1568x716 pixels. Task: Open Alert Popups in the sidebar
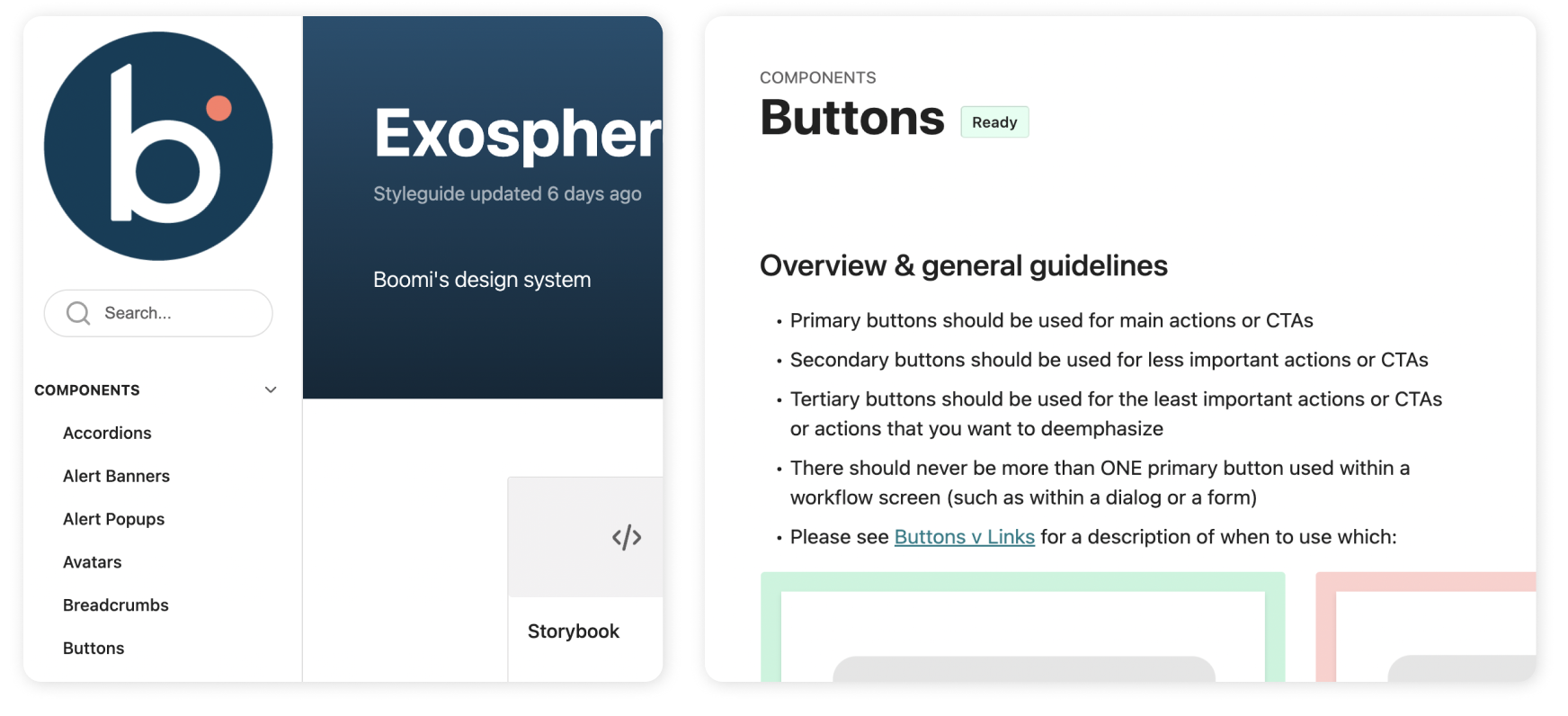[x=113, y=519]
